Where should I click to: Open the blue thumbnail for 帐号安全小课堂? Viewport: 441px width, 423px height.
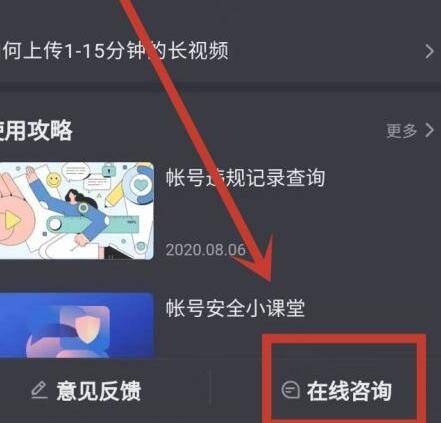point(76,325)
